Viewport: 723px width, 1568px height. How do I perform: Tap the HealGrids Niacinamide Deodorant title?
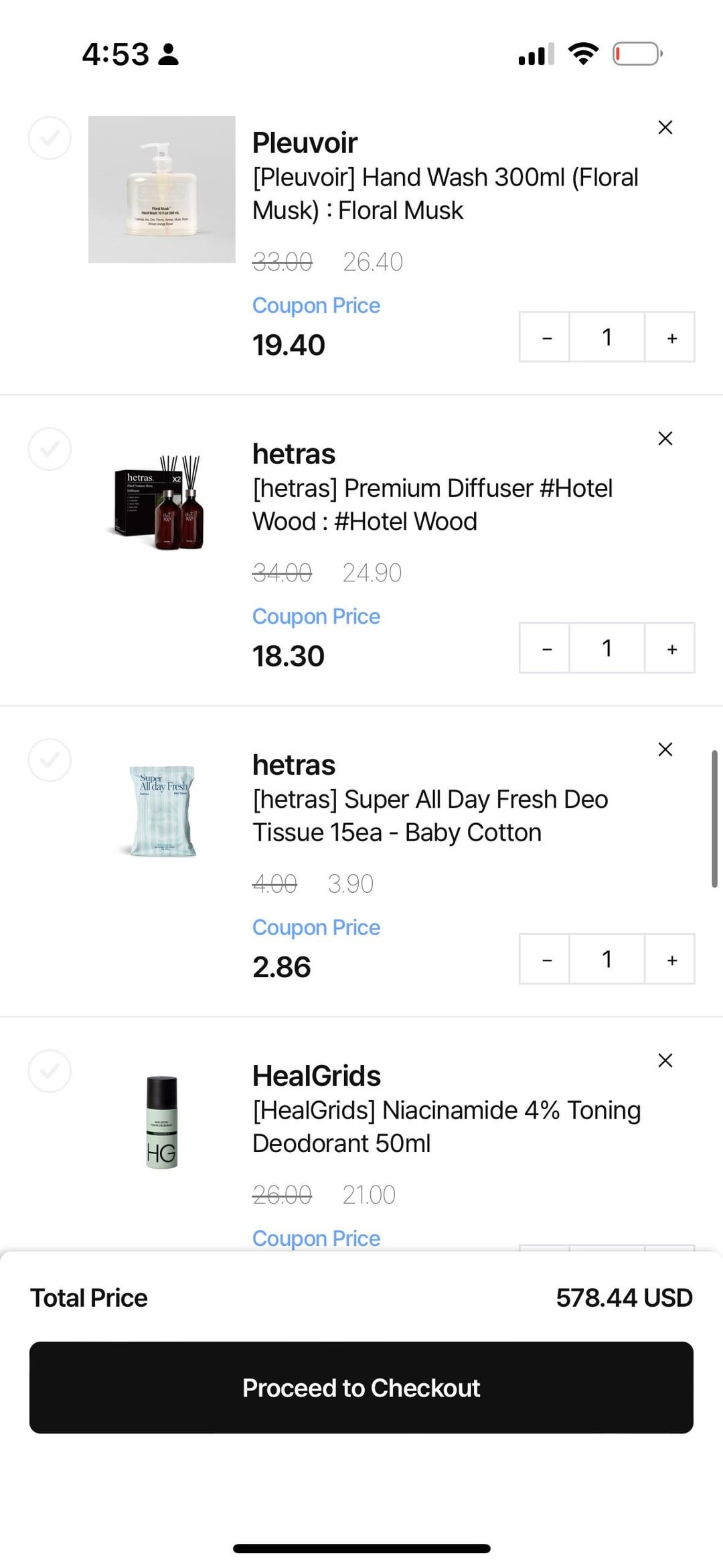[x=446, y=1127]
